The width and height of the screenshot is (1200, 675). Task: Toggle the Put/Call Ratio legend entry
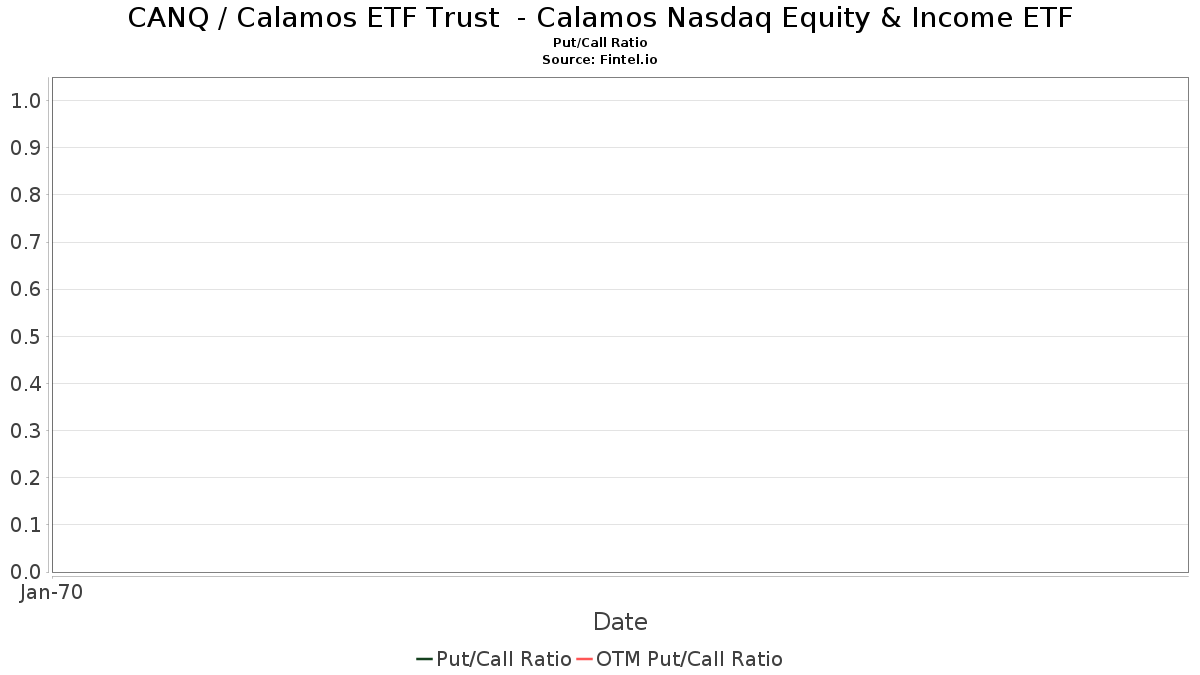pos(503,659)
